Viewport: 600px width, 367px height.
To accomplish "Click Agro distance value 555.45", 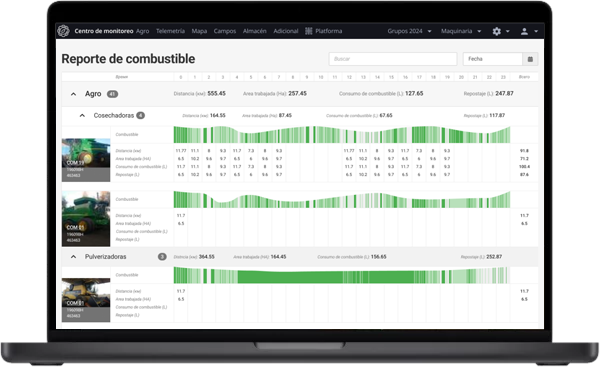I will [x=217, y=93].
